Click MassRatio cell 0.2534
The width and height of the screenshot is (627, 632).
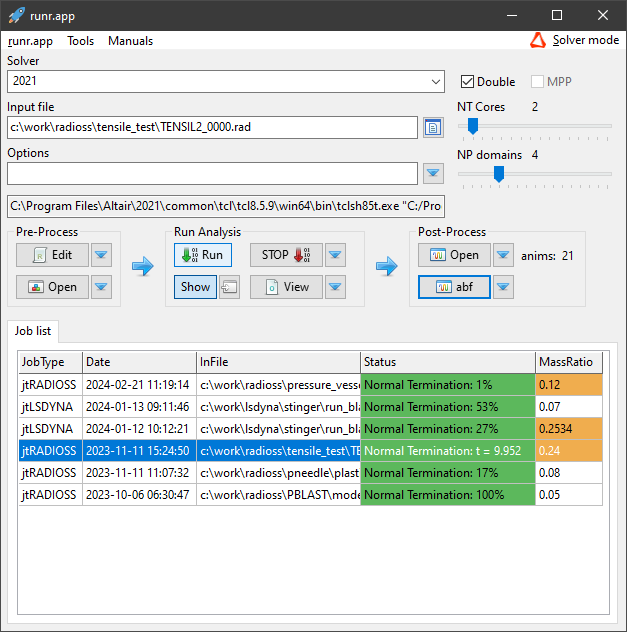tap(569, 429)
